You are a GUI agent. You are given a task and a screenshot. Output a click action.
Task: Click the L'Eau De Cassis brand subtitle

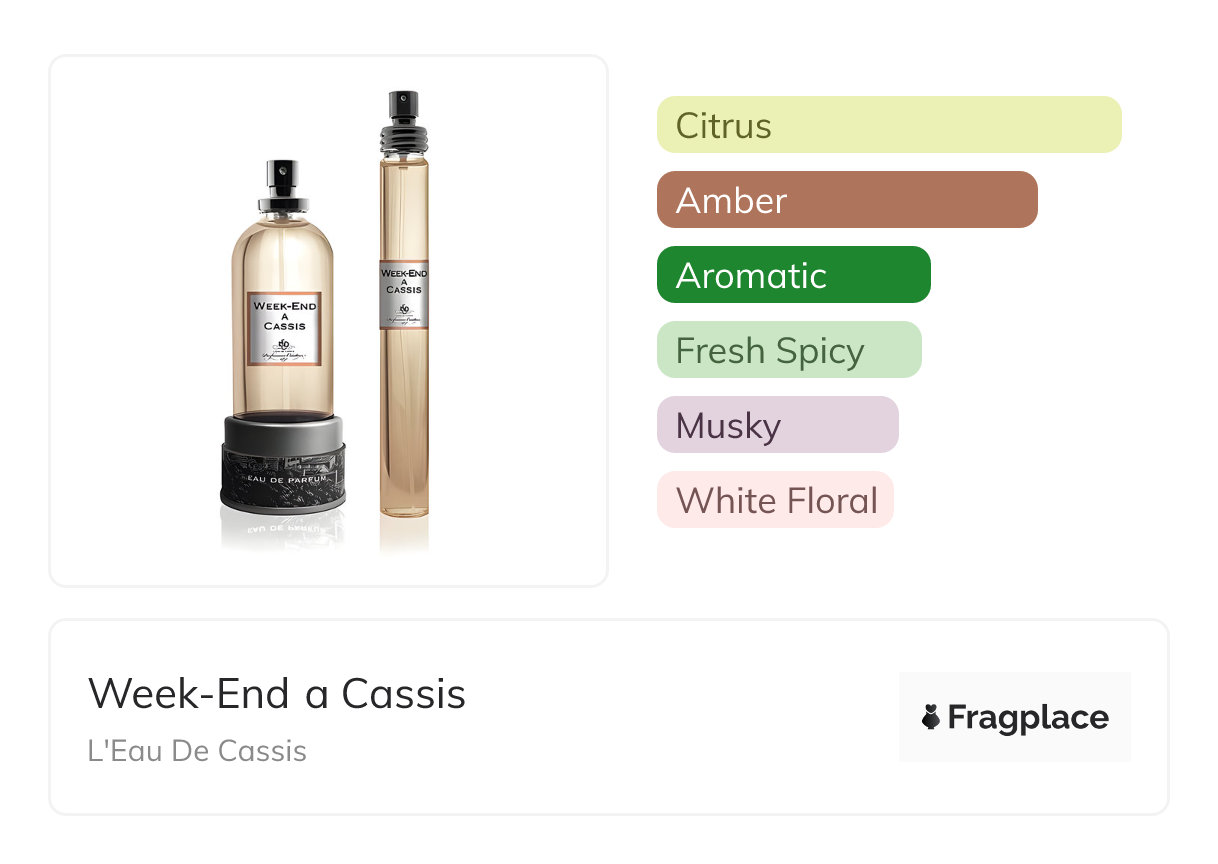[197, 750]
